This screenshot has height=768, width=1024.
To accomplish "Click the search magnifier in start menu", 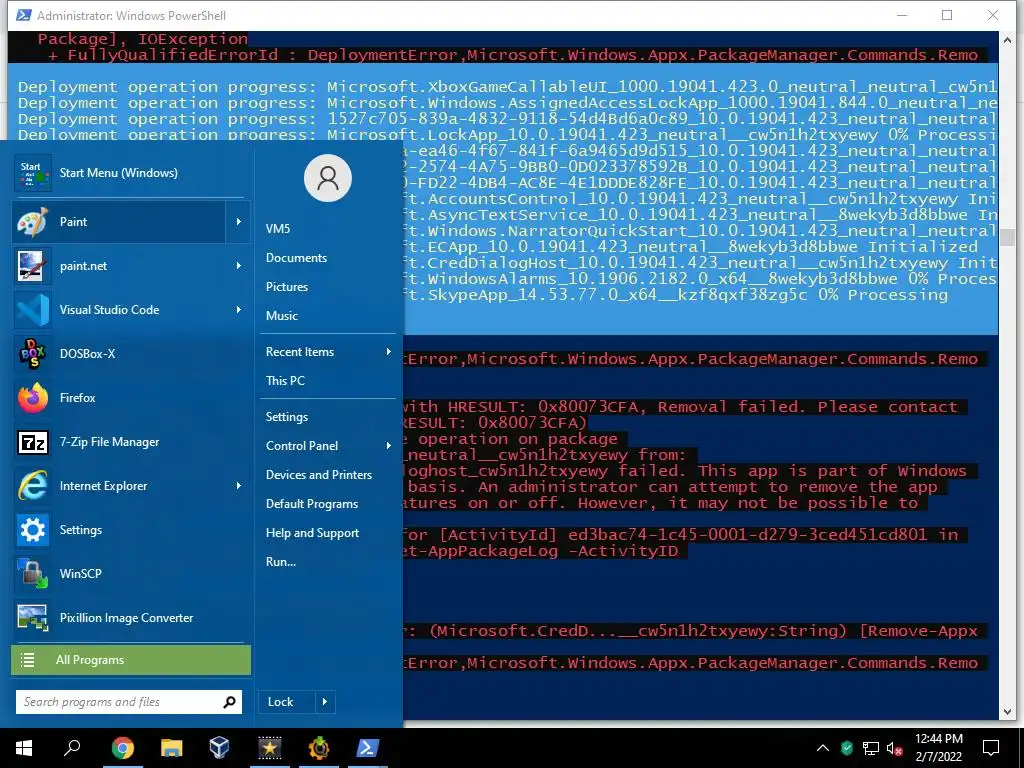I will [229, 702].
